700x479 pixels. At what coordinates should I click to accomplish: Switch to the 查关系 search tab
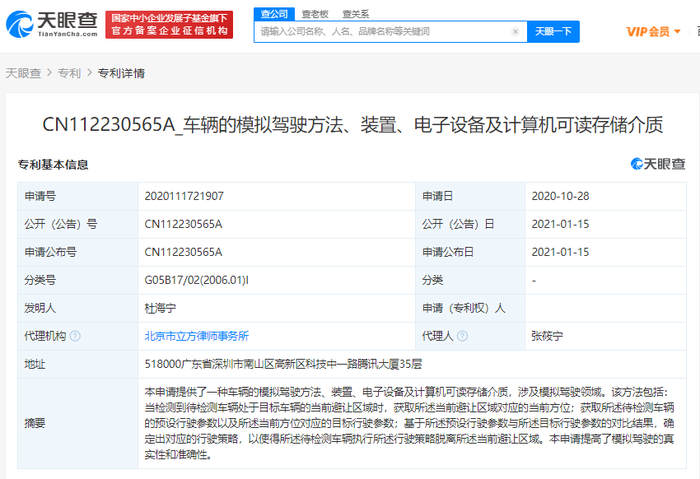[x=355, y=14]
